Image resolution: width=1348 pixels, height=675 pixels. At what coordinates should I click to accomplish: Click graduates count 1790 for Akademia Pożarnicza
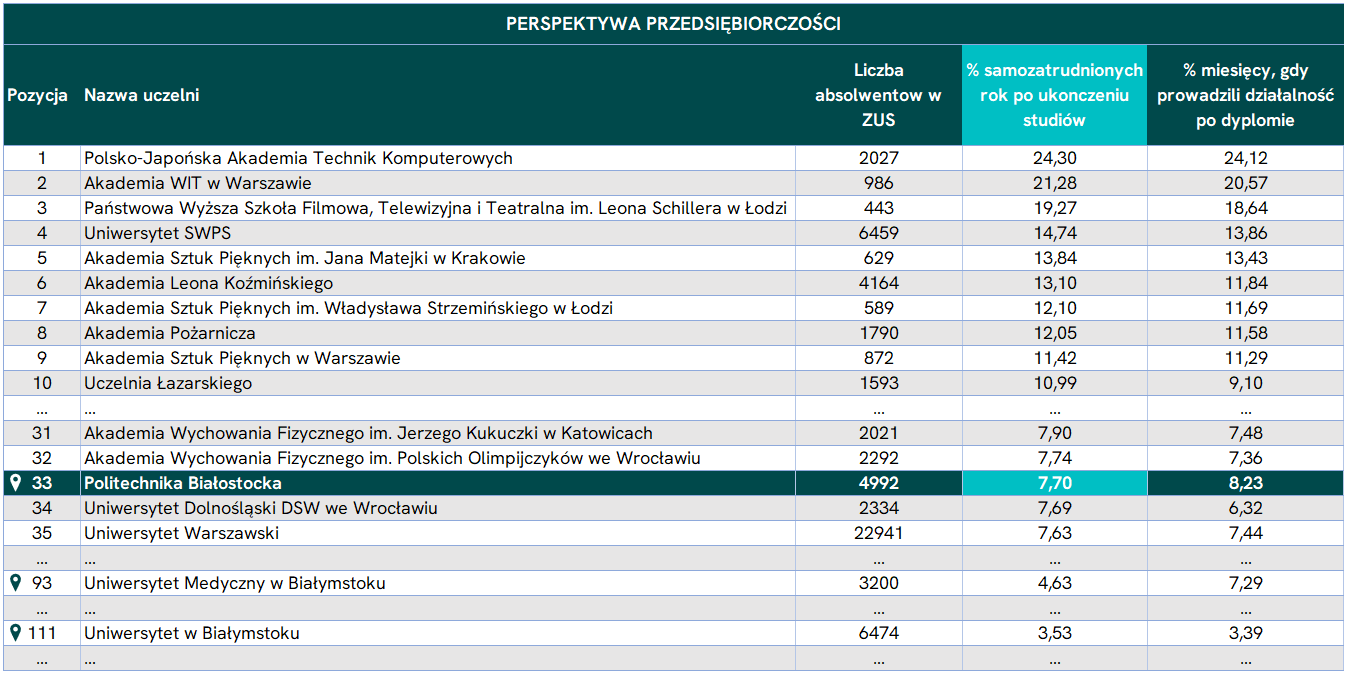(878, 333)
